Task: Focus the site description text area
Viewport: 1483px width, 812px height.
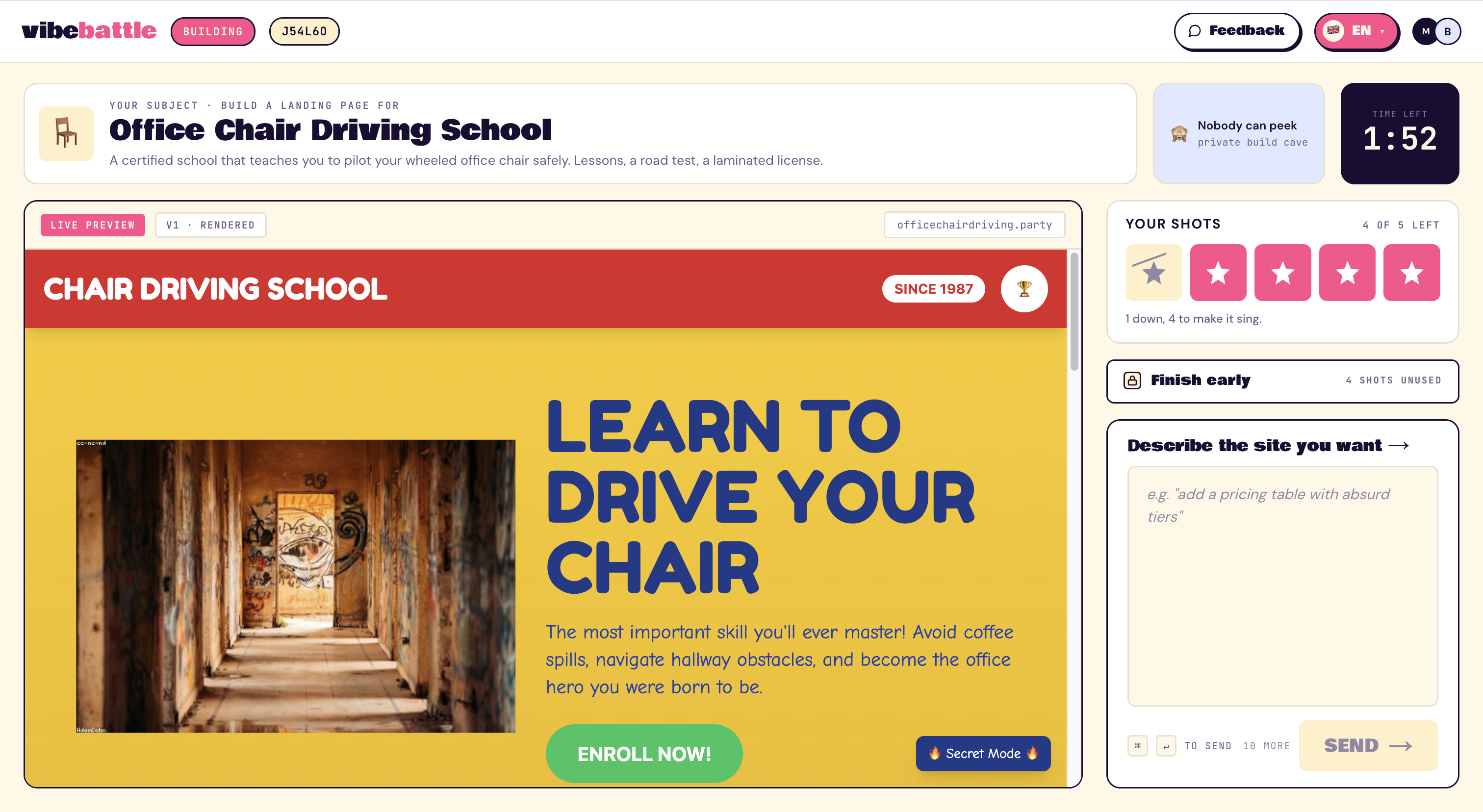Action: click(1282, 586)
